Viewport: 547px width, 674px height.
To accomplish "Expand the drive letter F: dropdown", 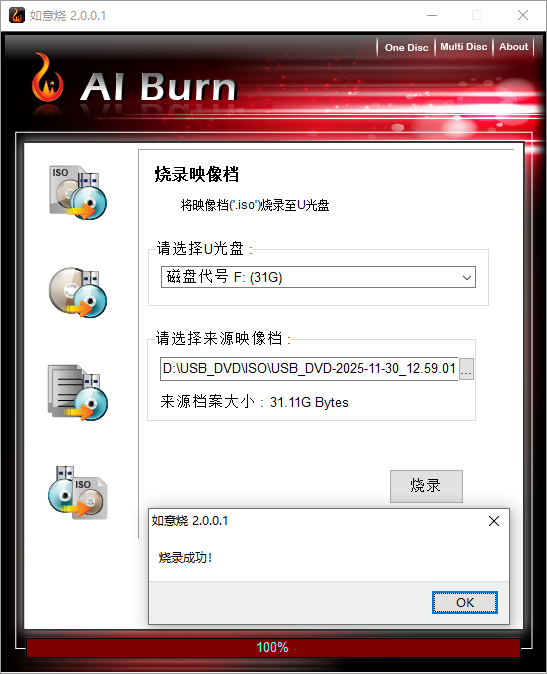I will (318, 277).
